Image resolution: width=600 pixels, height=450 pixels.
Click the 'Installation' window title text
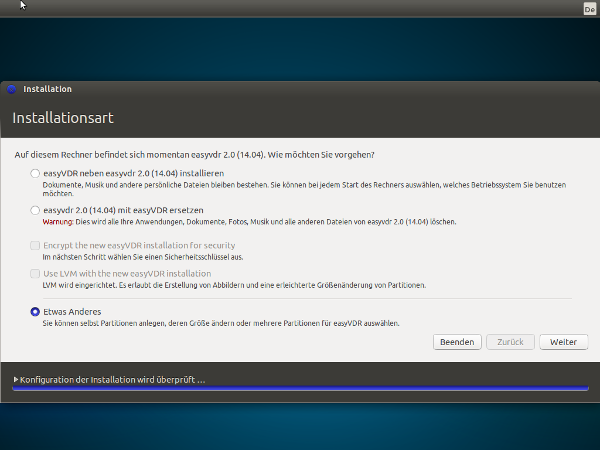click(x=47, y=89)
